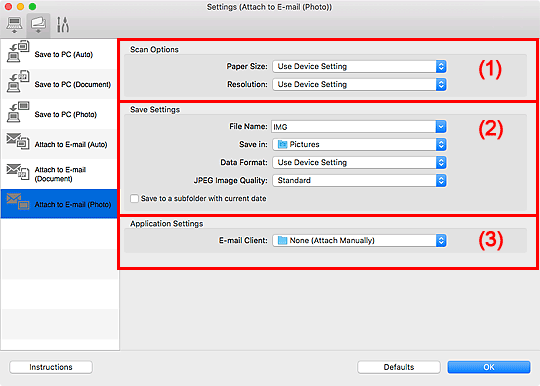Open the scan-from-computer settings tab icon
Screen dimensions: 540x386
tap(14, 25)
